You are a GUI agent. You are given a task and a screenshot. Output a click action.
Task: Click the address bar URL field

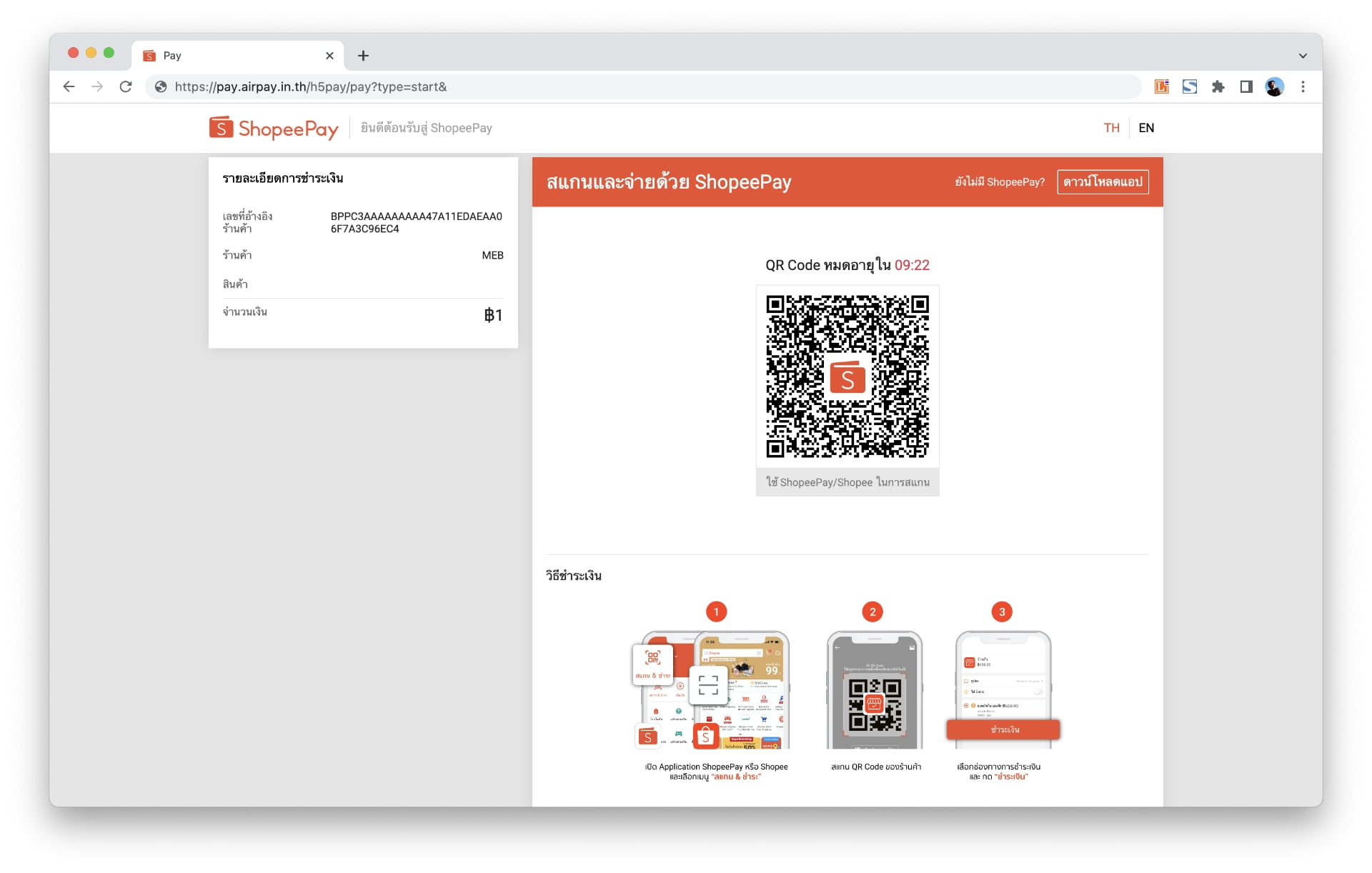pos(643,86)
